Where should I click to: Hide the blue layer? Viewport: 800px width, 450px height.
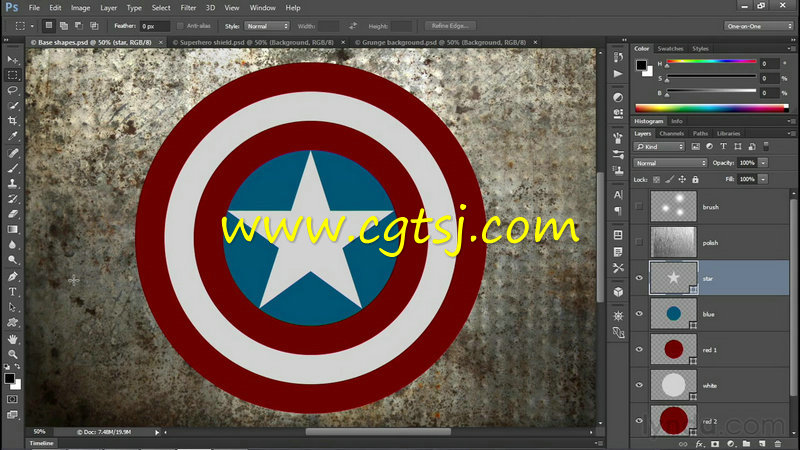point(639,314)
